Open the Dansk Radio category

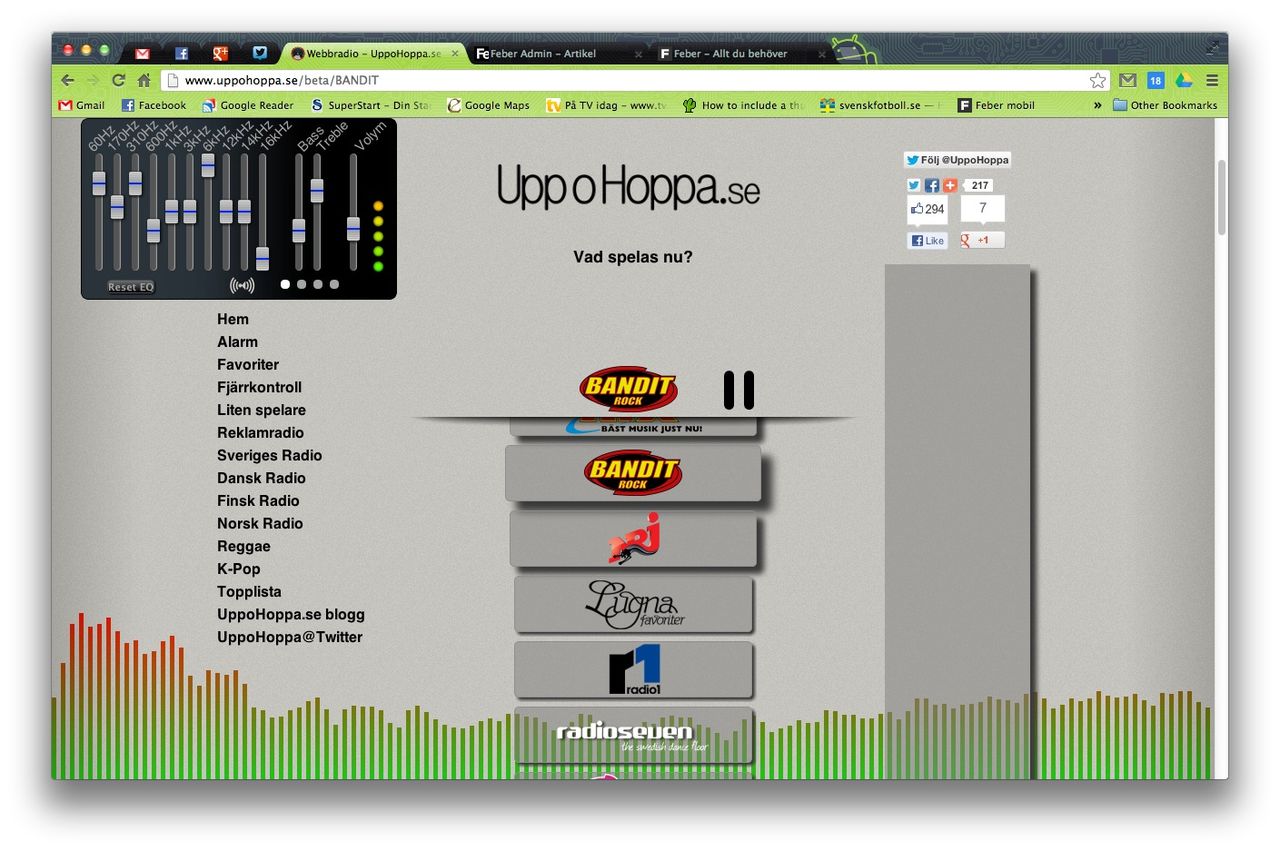[261, 478]
